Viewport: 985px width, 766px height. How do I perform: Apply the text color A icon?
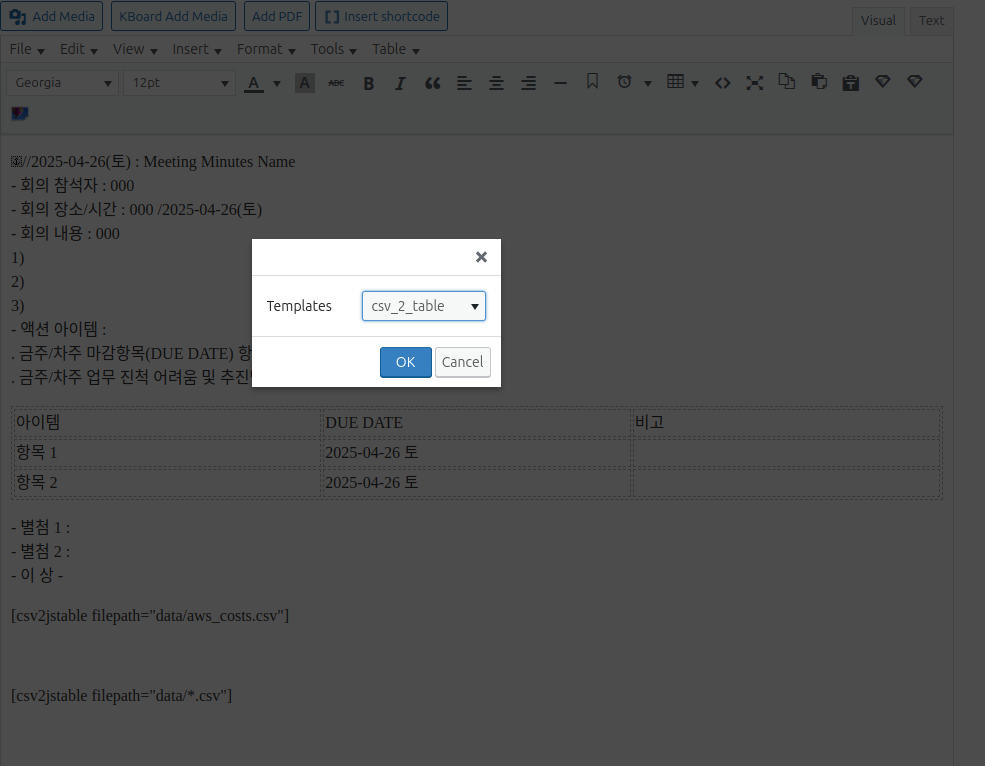coord(254,83)
